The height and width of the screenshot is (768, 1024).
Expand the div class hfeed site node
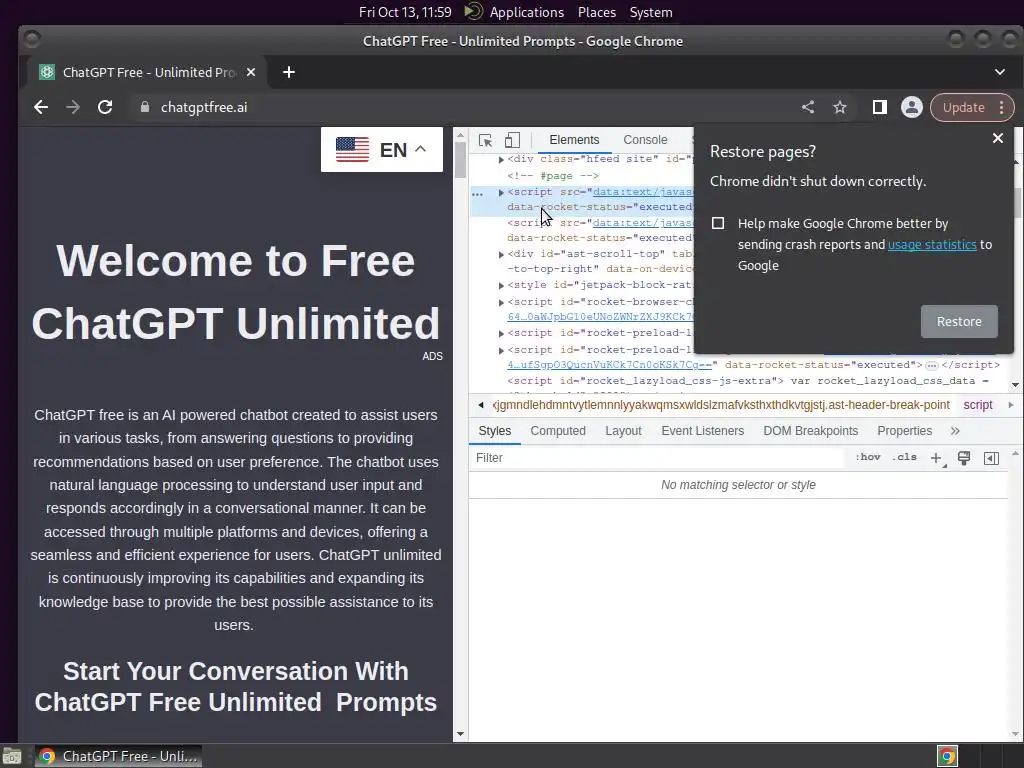pos(501,159)
